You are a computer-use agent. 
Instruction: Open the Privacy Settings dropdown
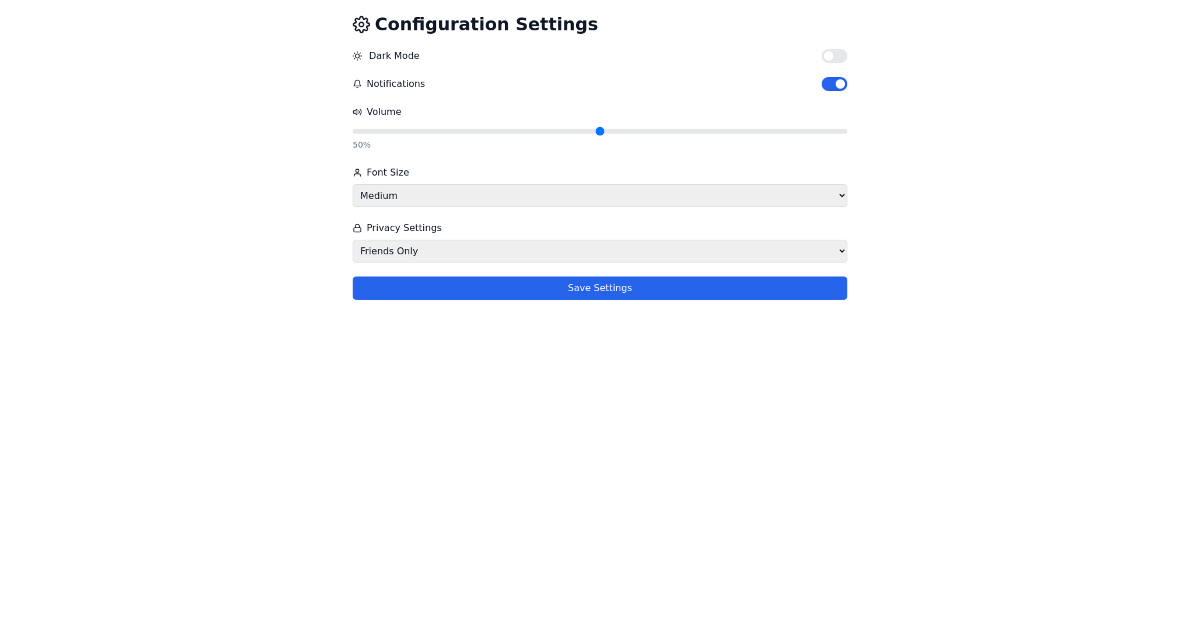599,250
